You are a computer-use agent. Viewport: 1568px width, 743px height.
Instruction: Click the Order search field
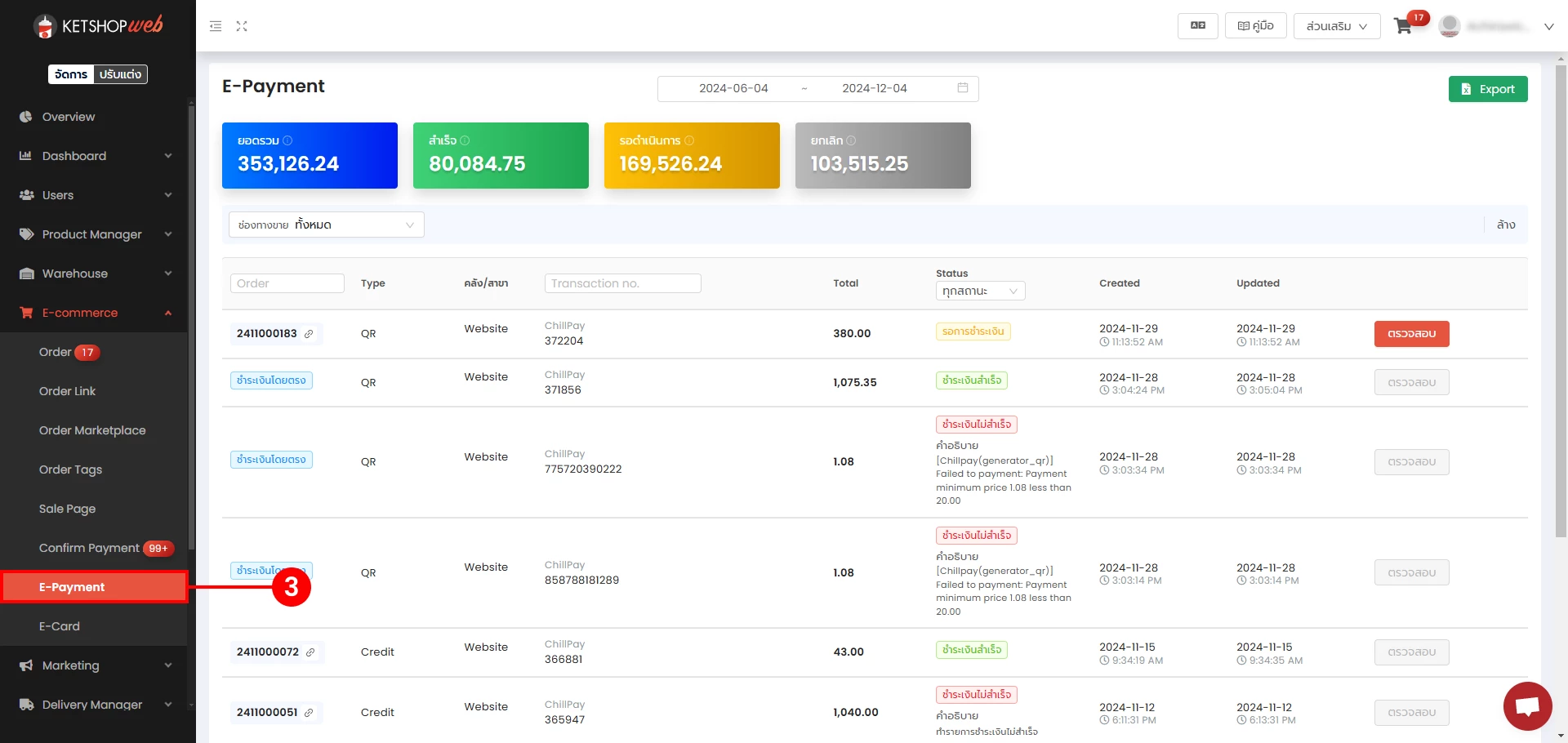287,283
